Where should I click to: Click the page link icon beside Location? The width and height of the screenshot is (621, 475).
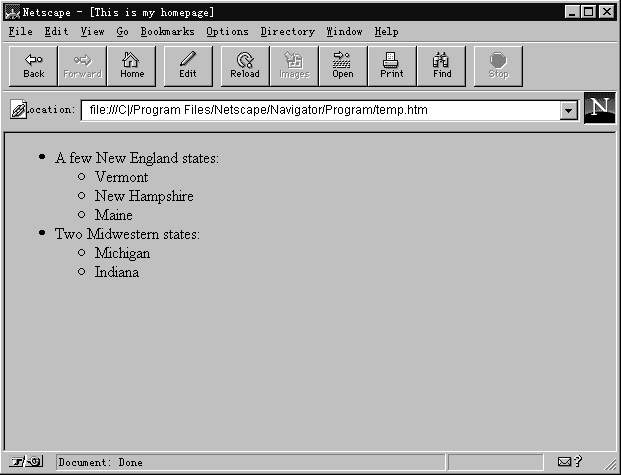[17, 110]
